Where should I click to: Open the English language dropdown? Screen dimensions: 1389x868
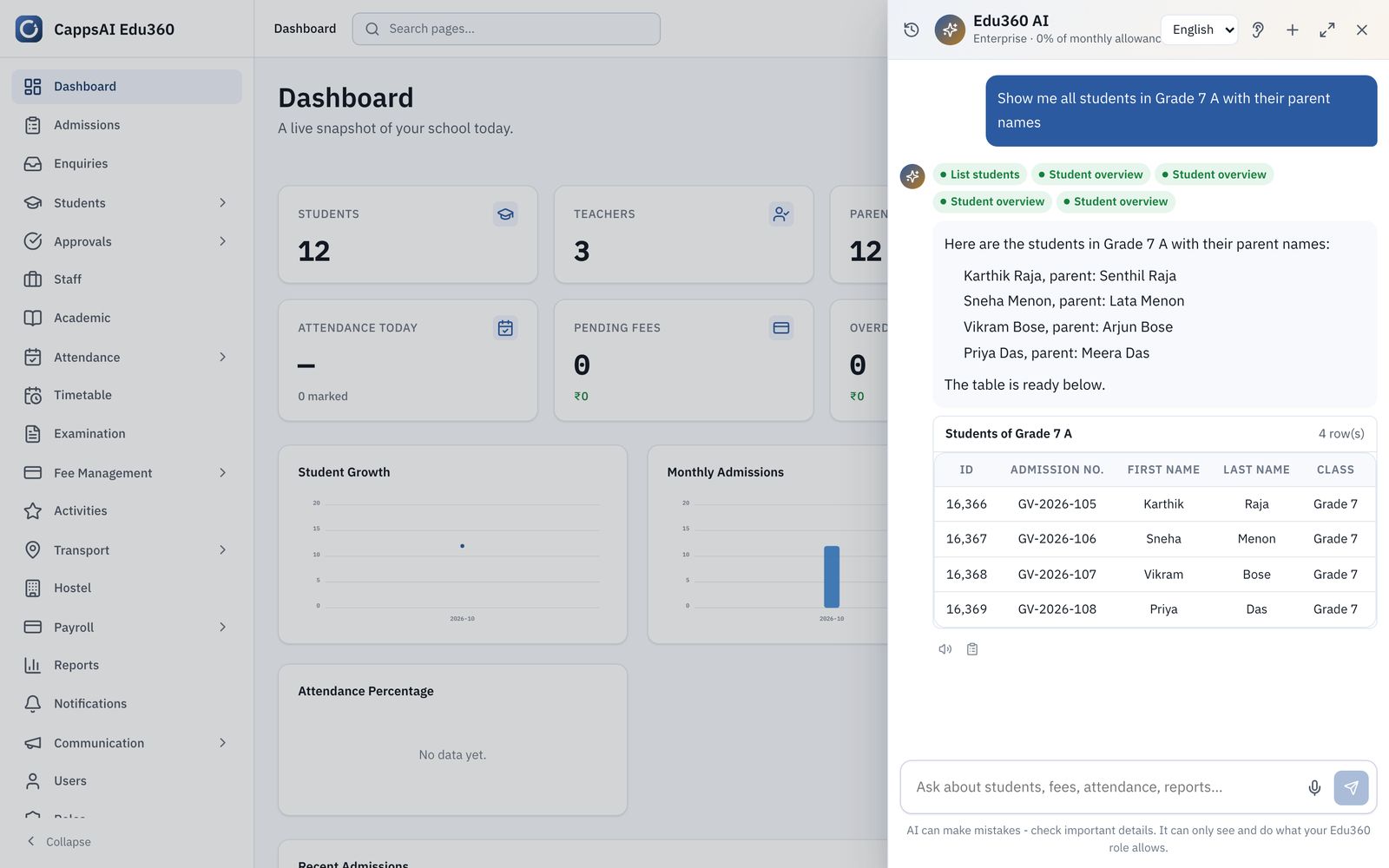[1200, 30]
